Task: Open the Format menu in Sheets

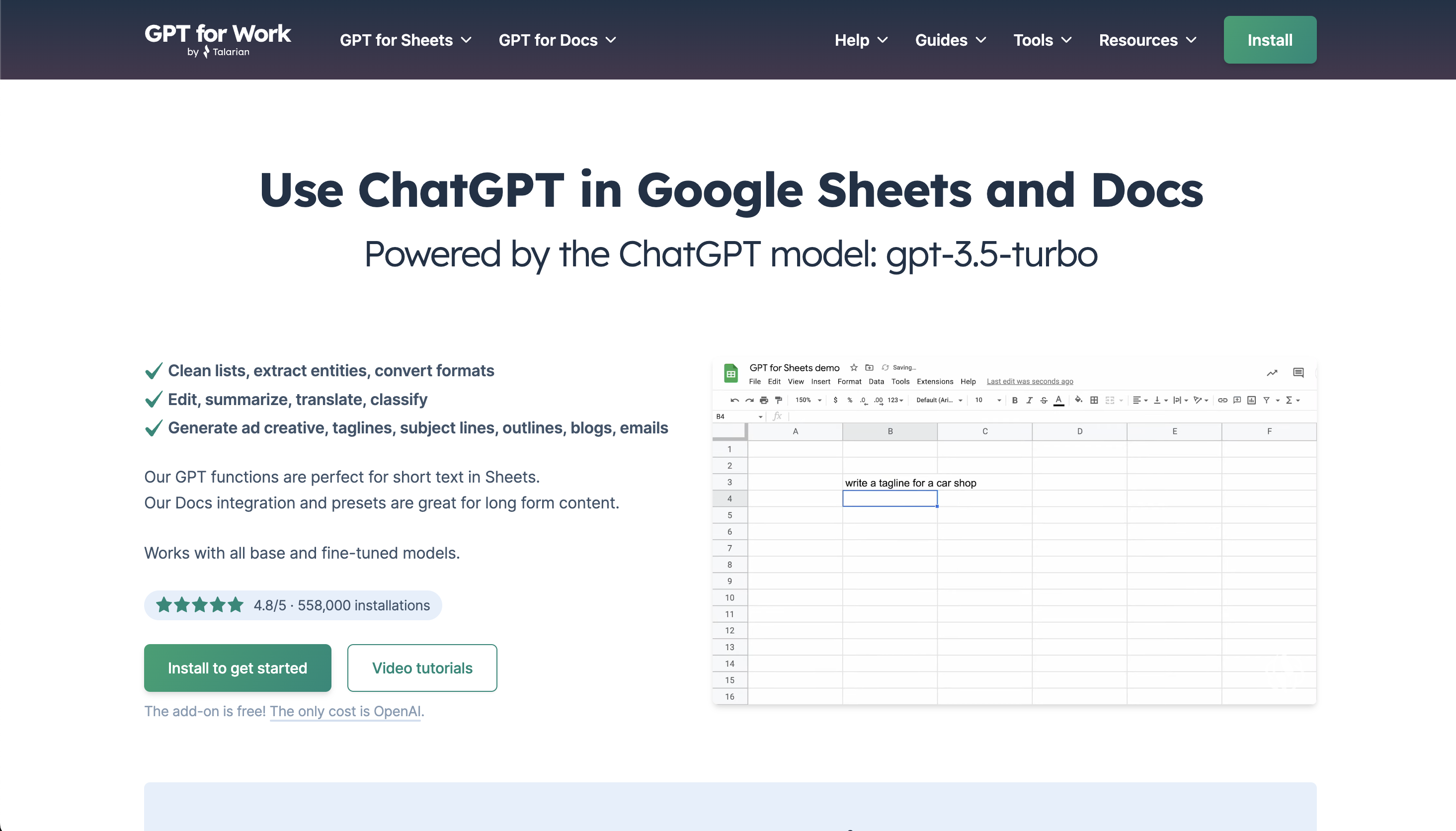Action: [x=849, y=381]
